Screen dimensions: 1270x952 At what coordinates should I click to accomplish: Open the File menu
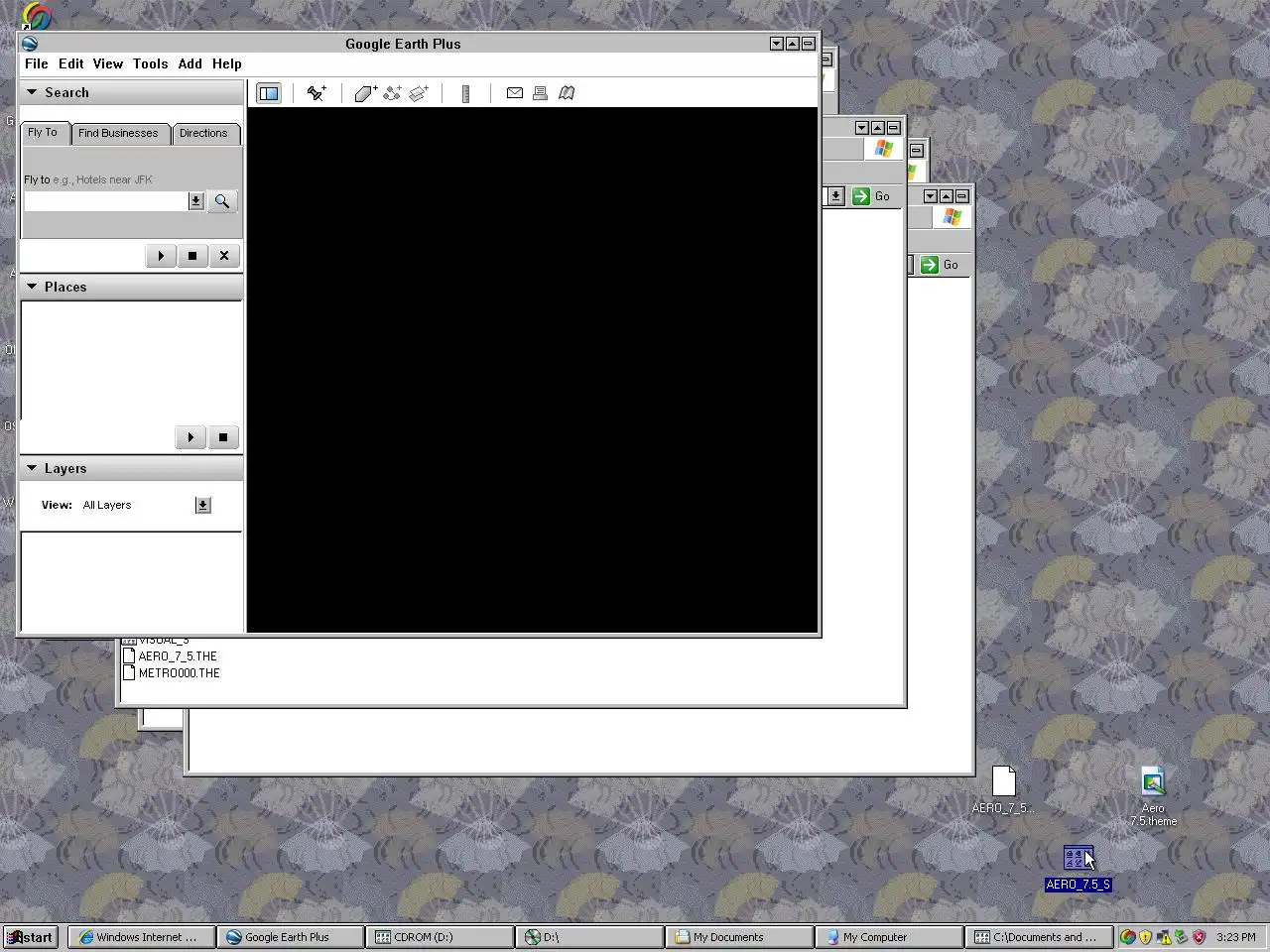[x=37, y=63]
